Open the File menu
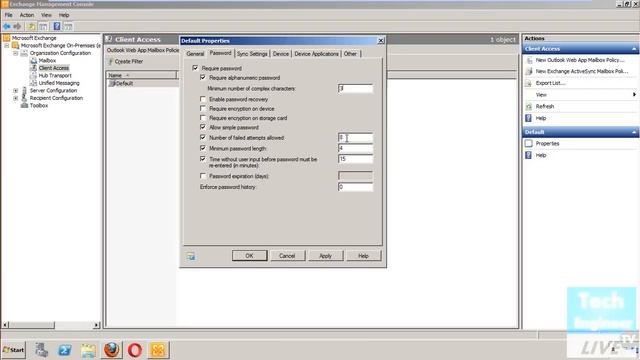 point(9,15)
